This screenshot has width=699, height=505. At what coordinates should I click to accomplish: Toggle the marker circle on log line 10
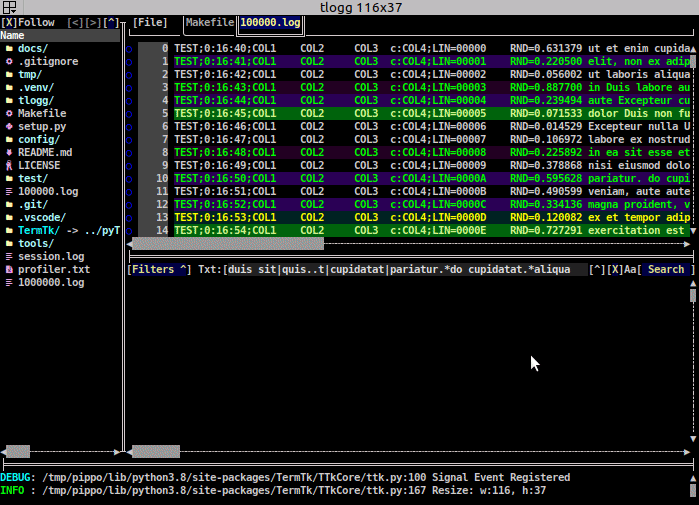[129, 179]
